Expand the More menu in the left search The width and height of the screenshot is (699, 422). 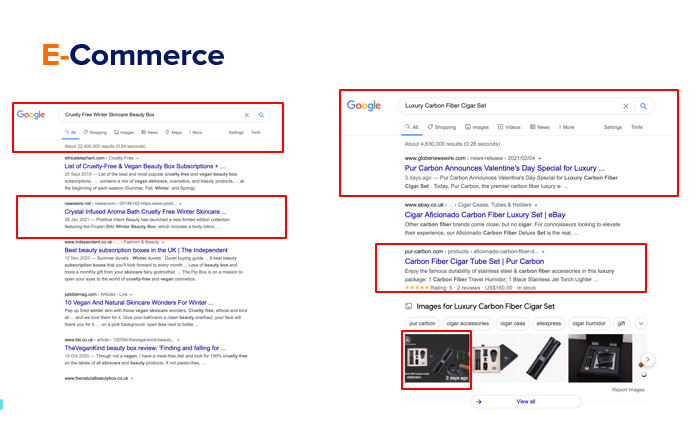pos(196,132)
